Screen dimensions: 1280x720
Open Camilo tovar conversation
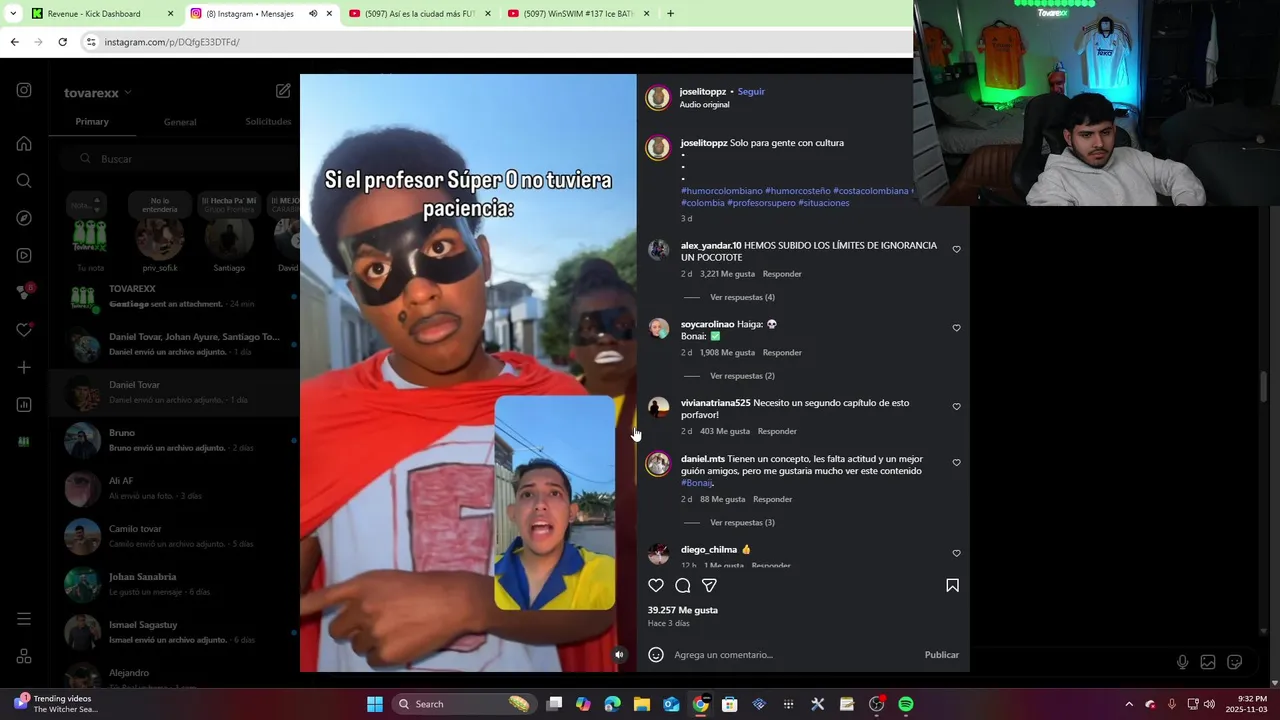174,536
